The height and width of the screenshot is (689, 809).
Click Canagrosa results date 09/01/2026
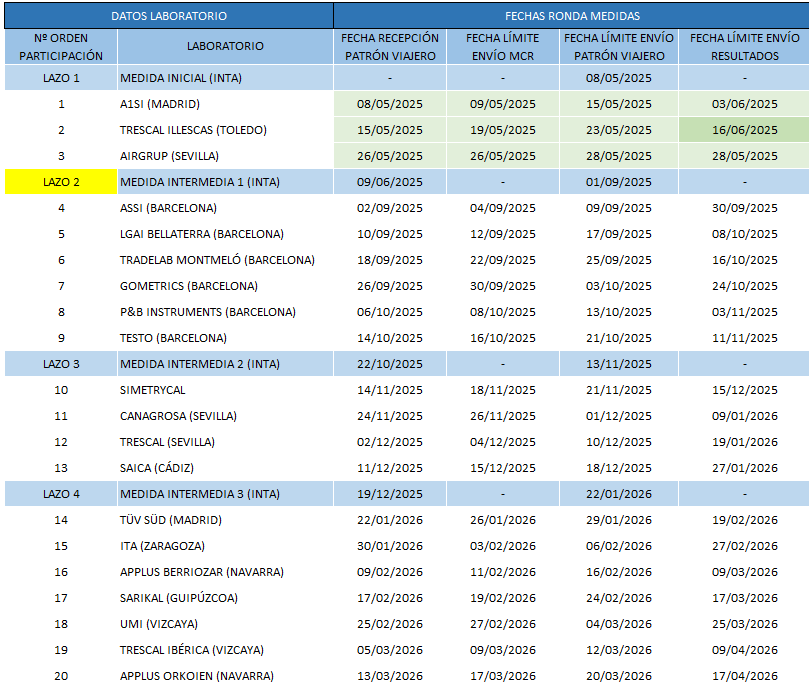[745, 416]
